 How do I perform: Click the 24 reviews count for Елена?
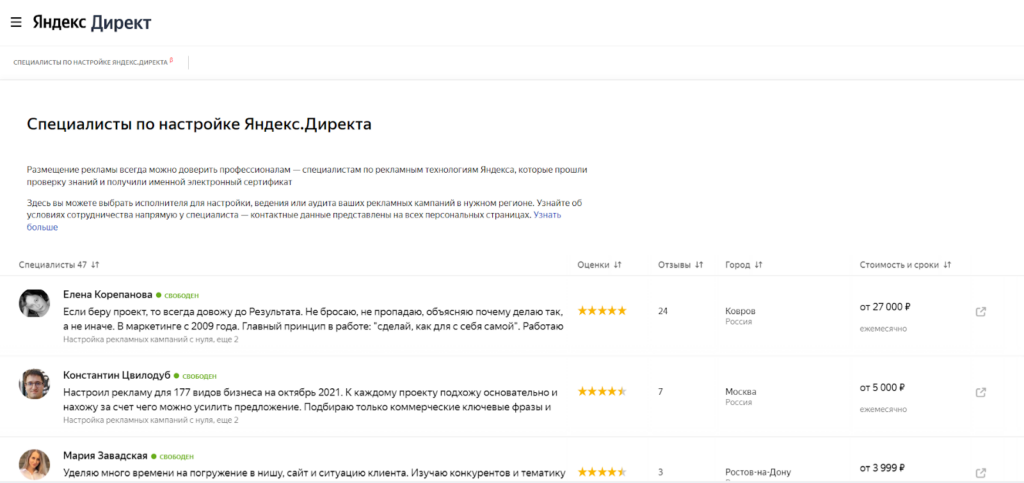(x=663, y=311)
